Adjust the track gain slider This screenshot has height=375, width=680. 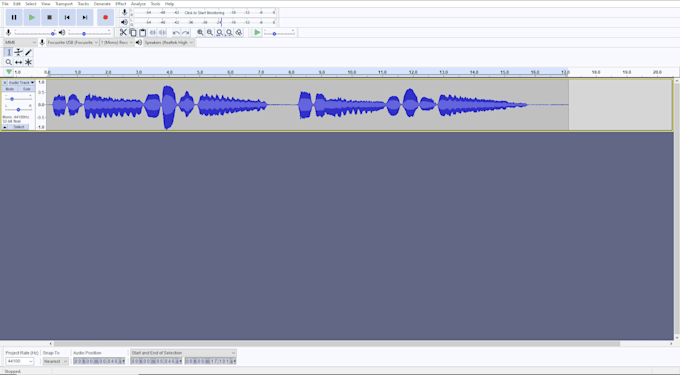[18, 99]
